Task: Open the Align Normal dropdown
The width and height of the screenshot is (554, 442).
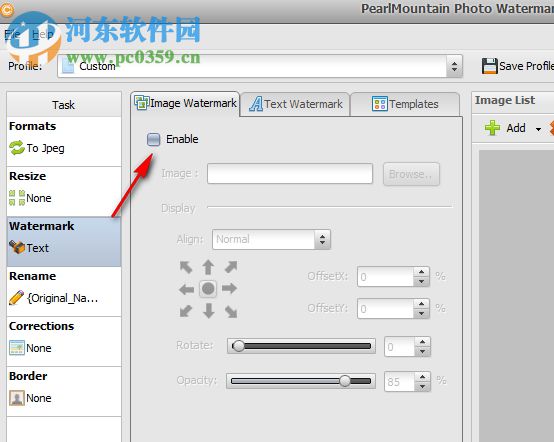Action: coord(271,239)
